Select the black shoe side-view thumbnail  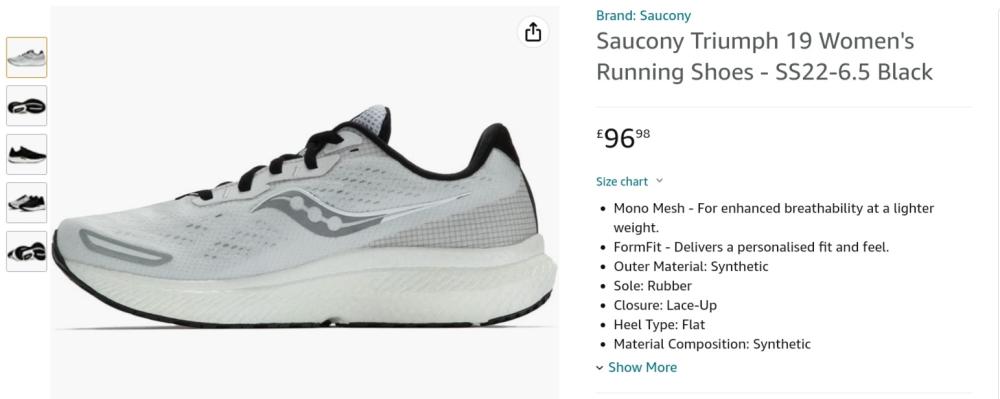pyautogui.click(x=27, y=154)
